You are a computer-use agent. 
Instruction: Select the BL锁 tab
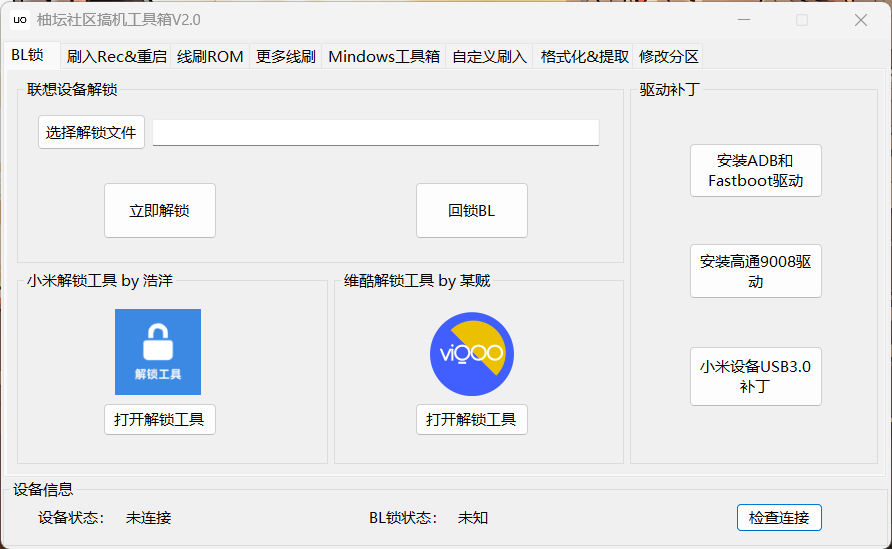tap(28, 55)
